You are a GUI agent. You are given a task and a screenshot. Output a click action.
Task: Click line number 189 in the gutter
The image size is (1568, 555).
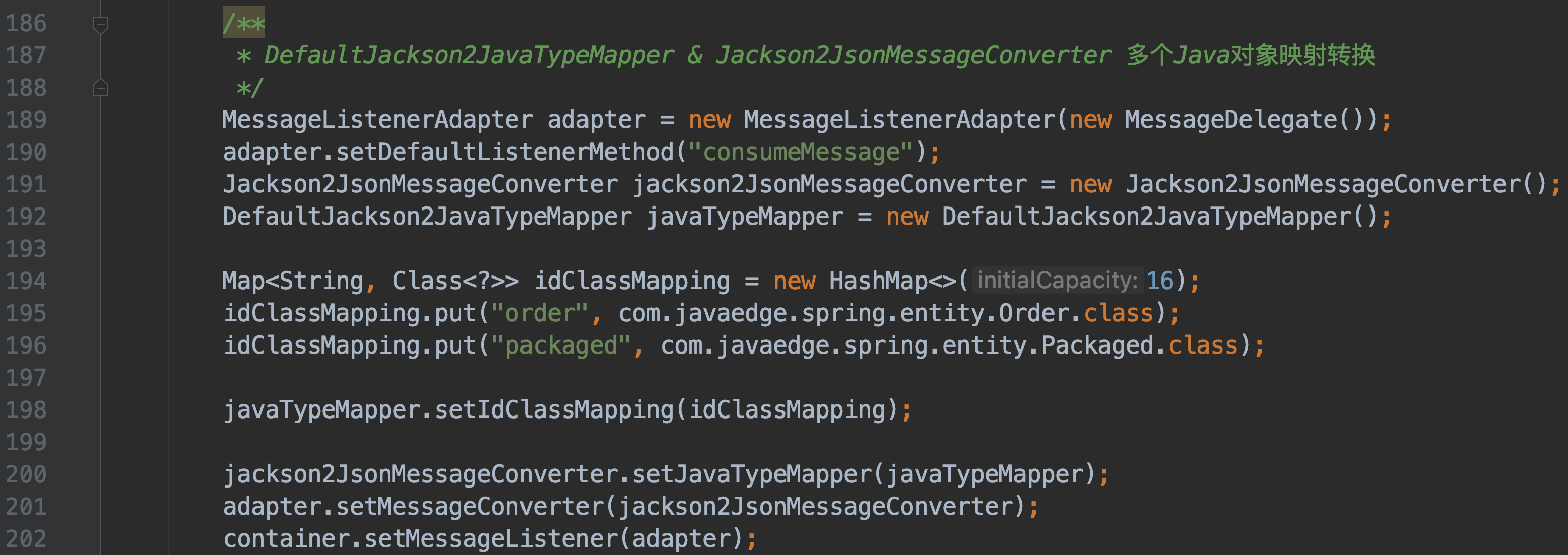[26, 120]
